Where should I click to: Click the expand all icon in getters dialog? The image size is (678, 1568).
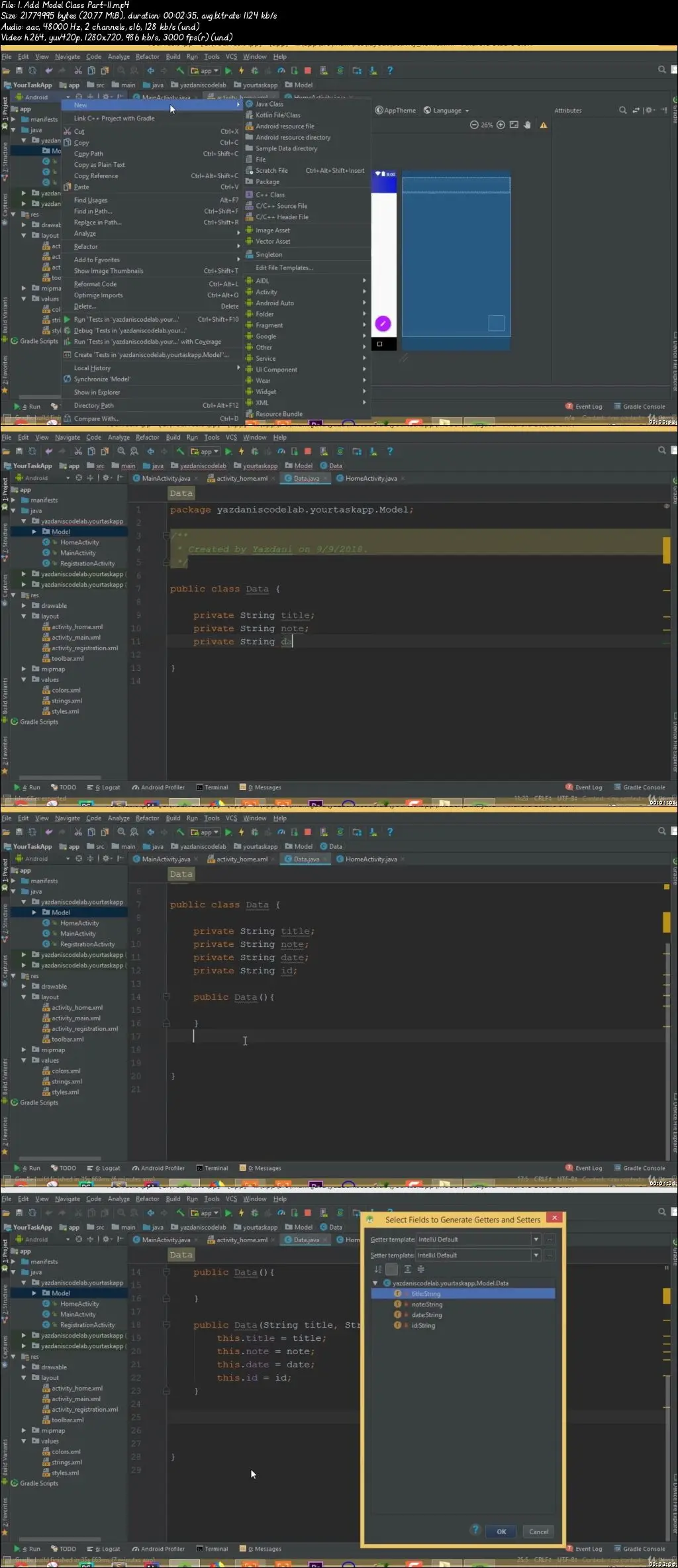click(x=407, y=1269)
